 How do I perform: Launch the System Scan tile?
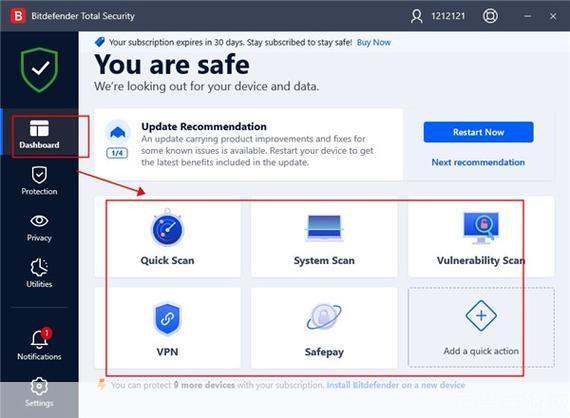tap(324, 237)
